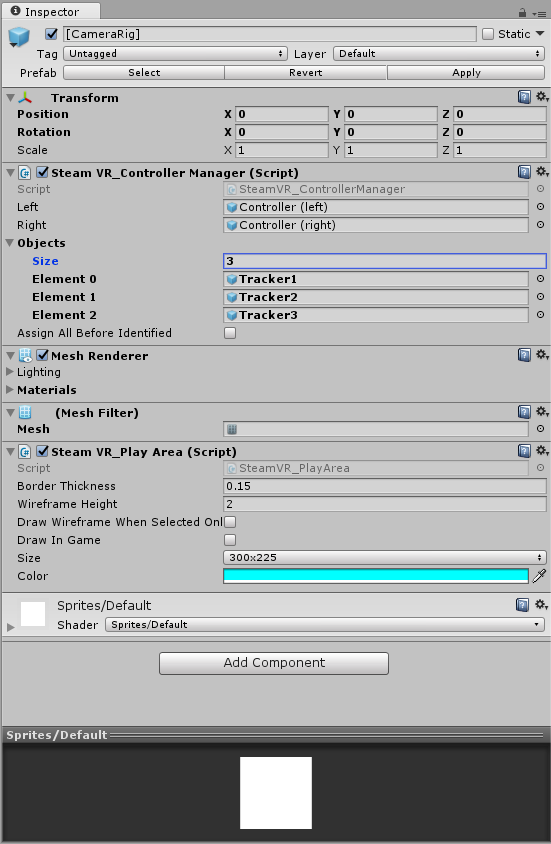
Task: Disable Steam VR_Controller Manager script checkbox
Action: [43, 172]
